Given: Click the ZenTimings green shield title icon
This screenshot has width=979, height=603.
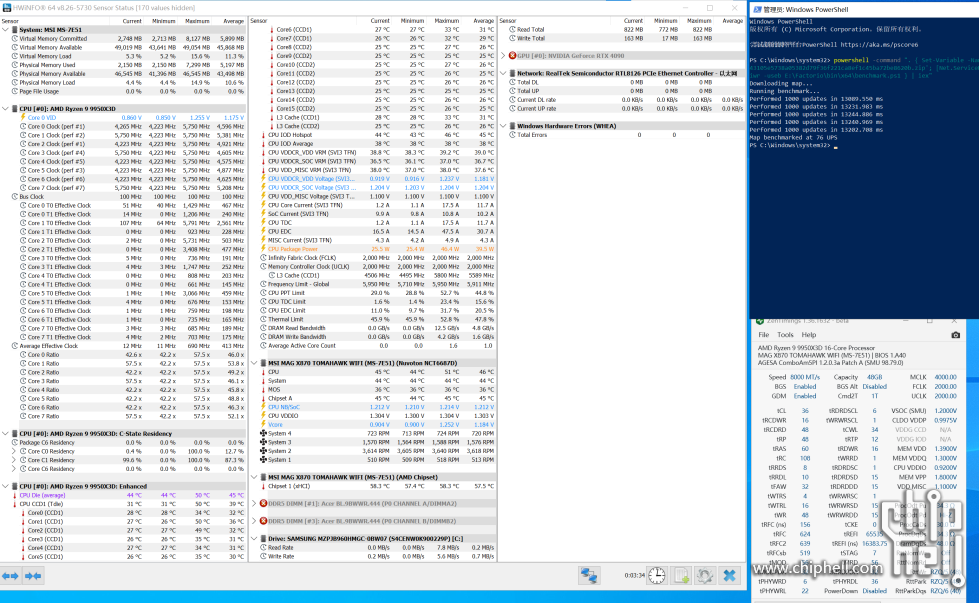Looking at the screenshot, I should [760, 321].
